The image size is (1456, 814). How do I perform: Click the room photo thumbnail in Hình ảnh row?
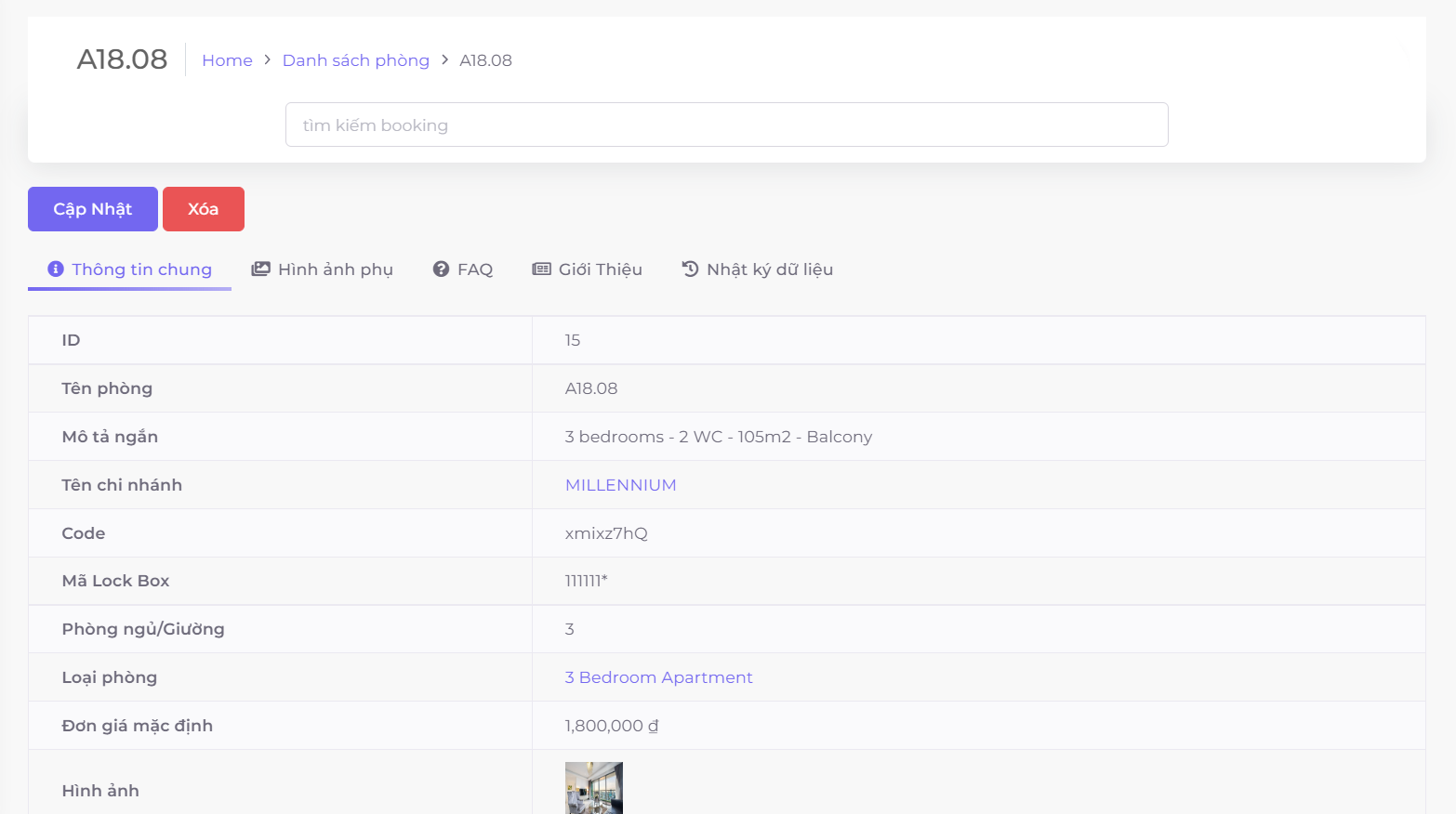coord(593,788)
